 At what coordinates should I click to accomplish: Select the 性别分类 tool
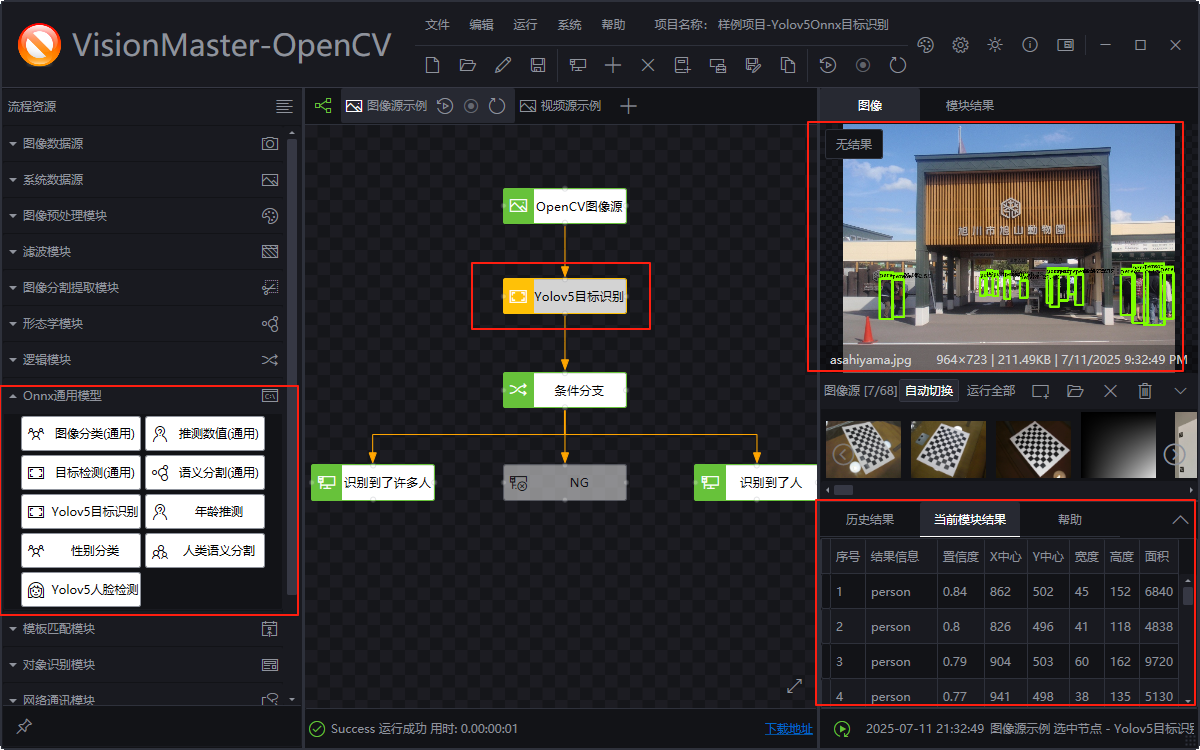click(80, 550)
